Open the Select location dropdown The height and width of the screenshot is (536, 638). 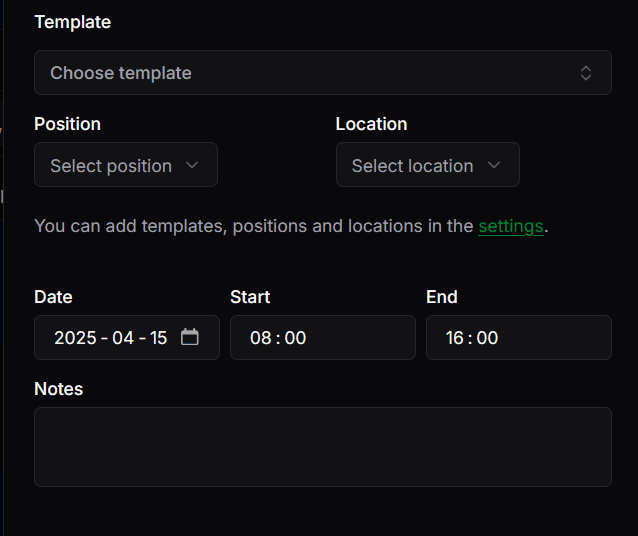428,165
